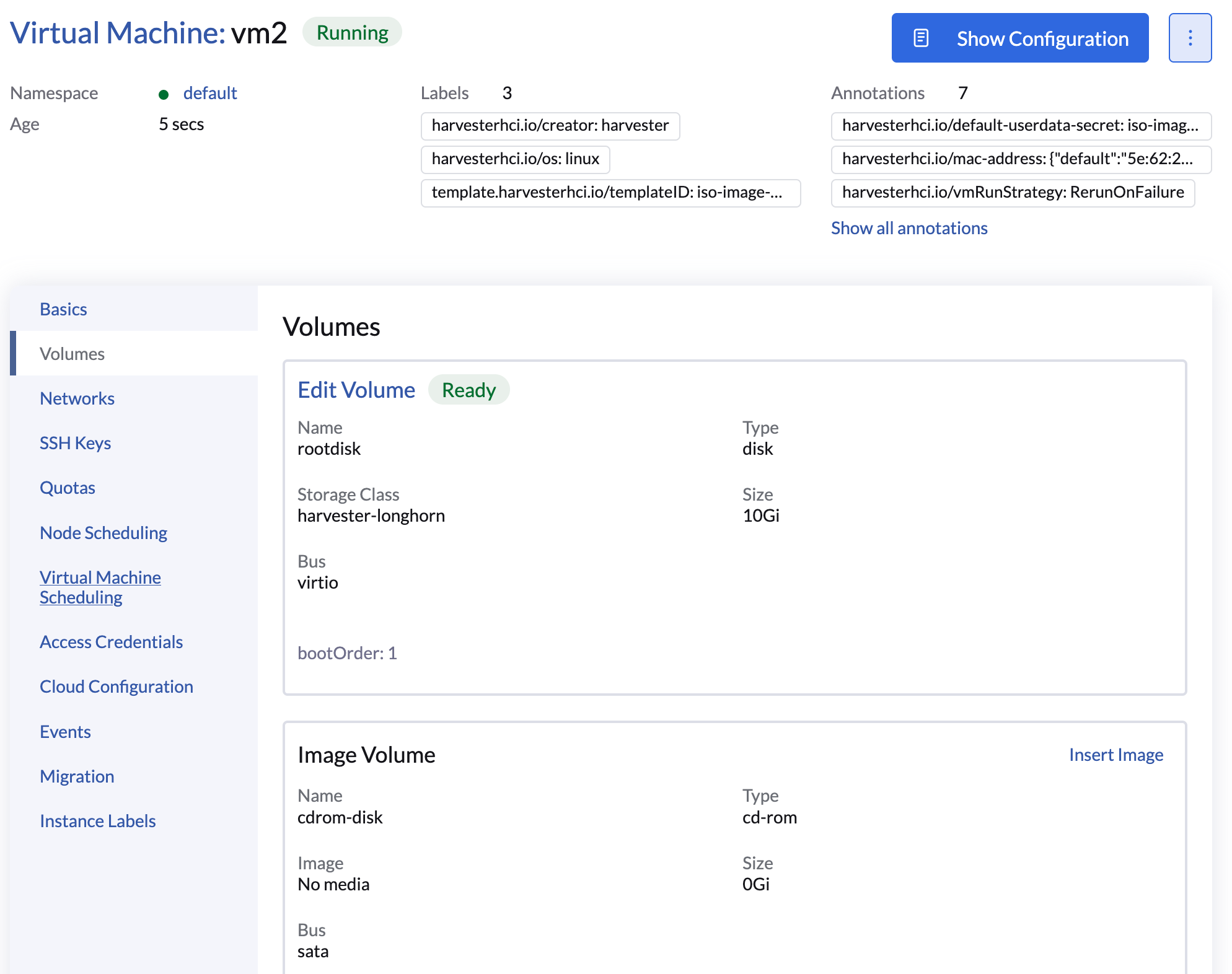Click the Edit Volume link for rootdisk
The width and height of the screenshot is (1232, 974).
356,390
